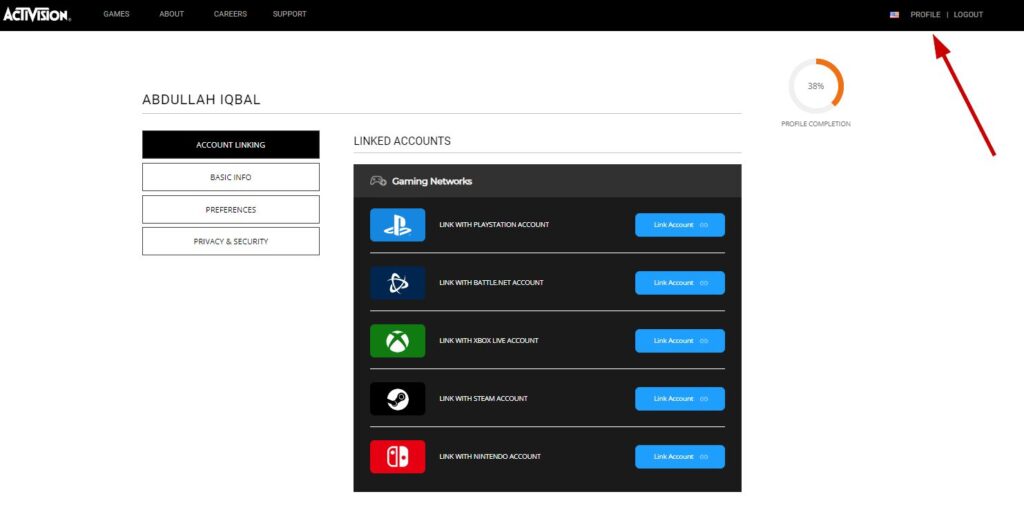Link Account for Steam

pyautogui.click(x=680, y=398)
